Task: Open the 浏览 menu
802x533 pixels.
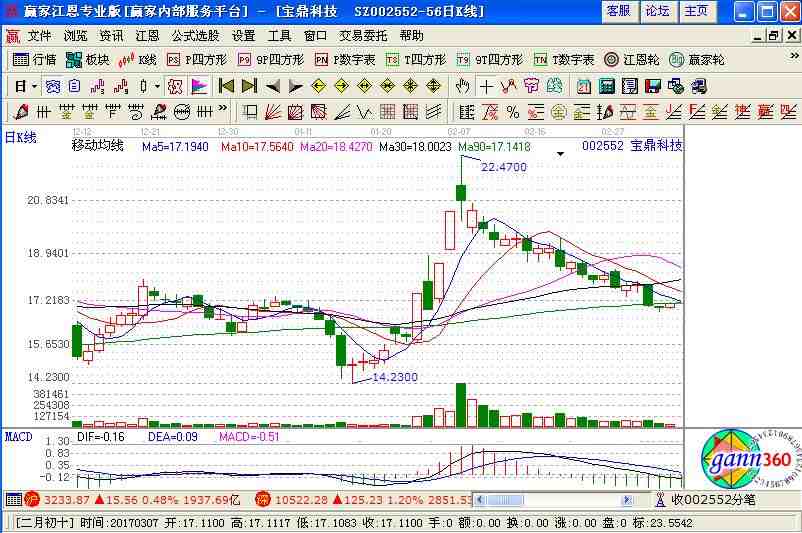Action: [x=75, y=36]
